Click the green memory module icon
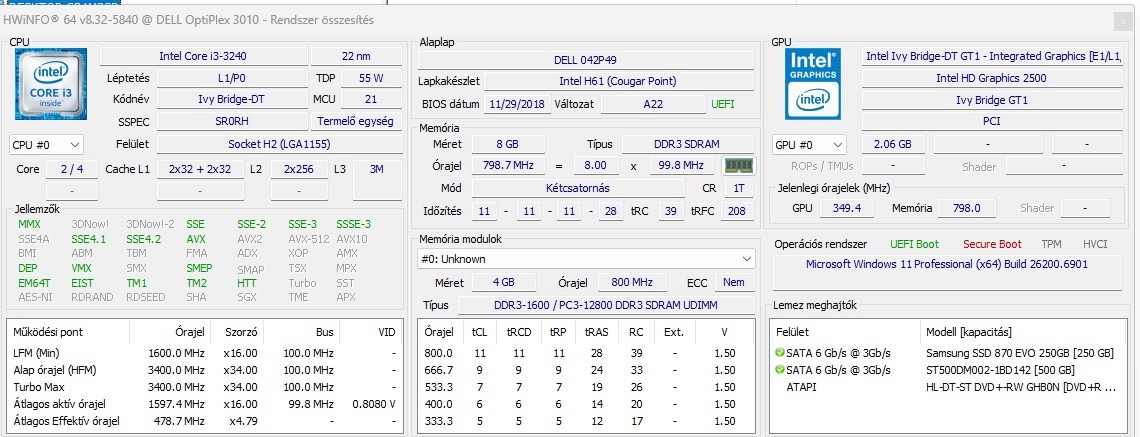This screenshot has width=1140, height=437. point(738,165)
